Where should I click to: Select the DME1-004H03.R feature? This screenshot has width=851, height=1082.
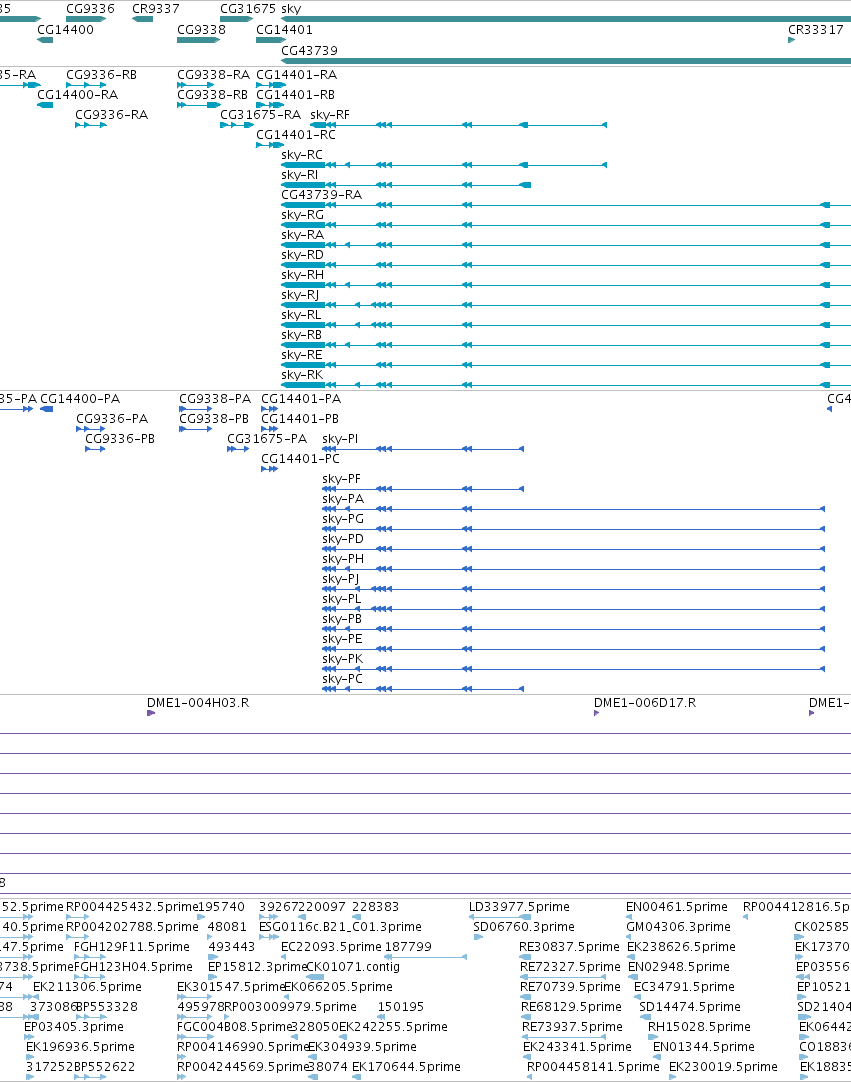[198, 703]
